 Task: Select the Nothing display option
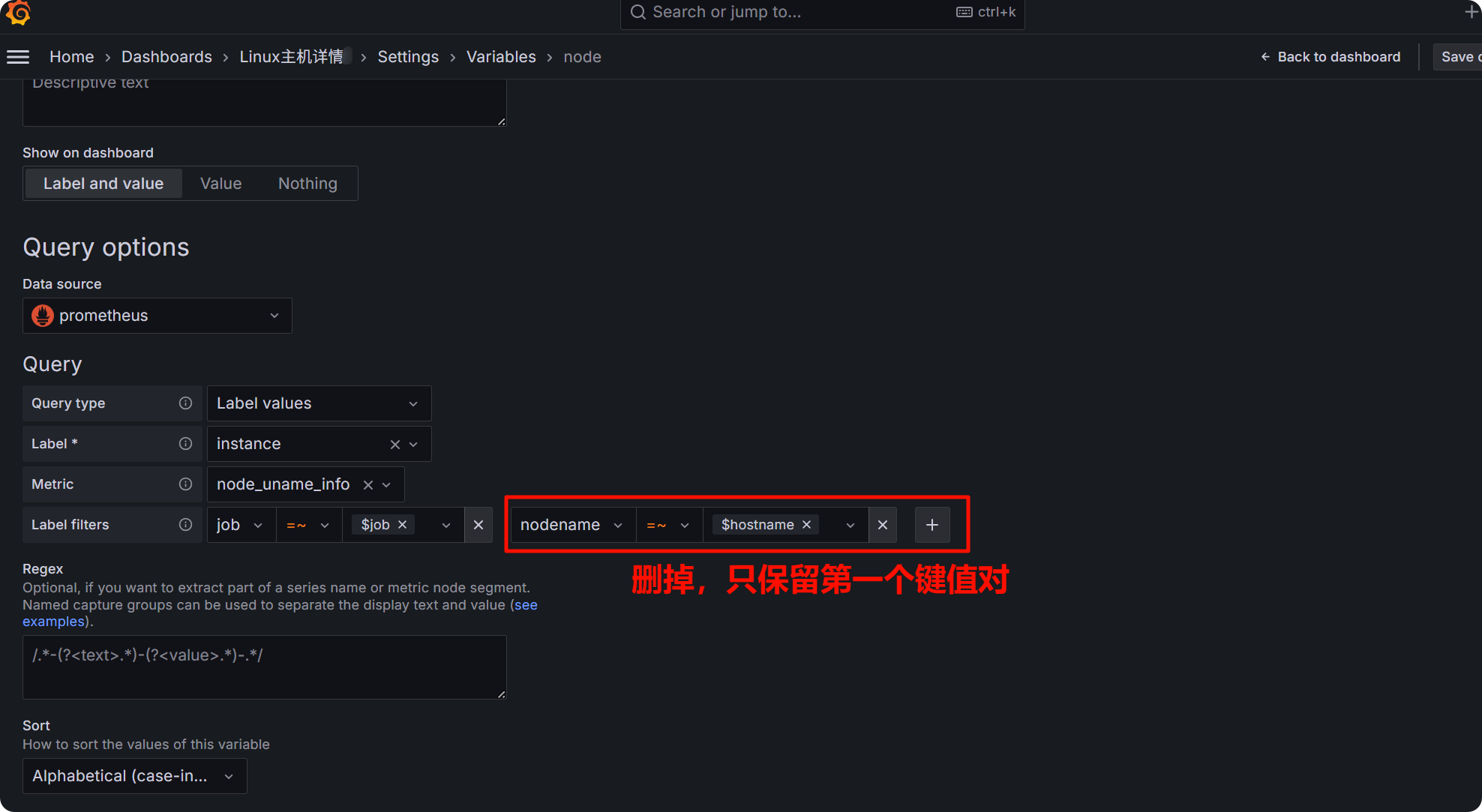[307, 184]
